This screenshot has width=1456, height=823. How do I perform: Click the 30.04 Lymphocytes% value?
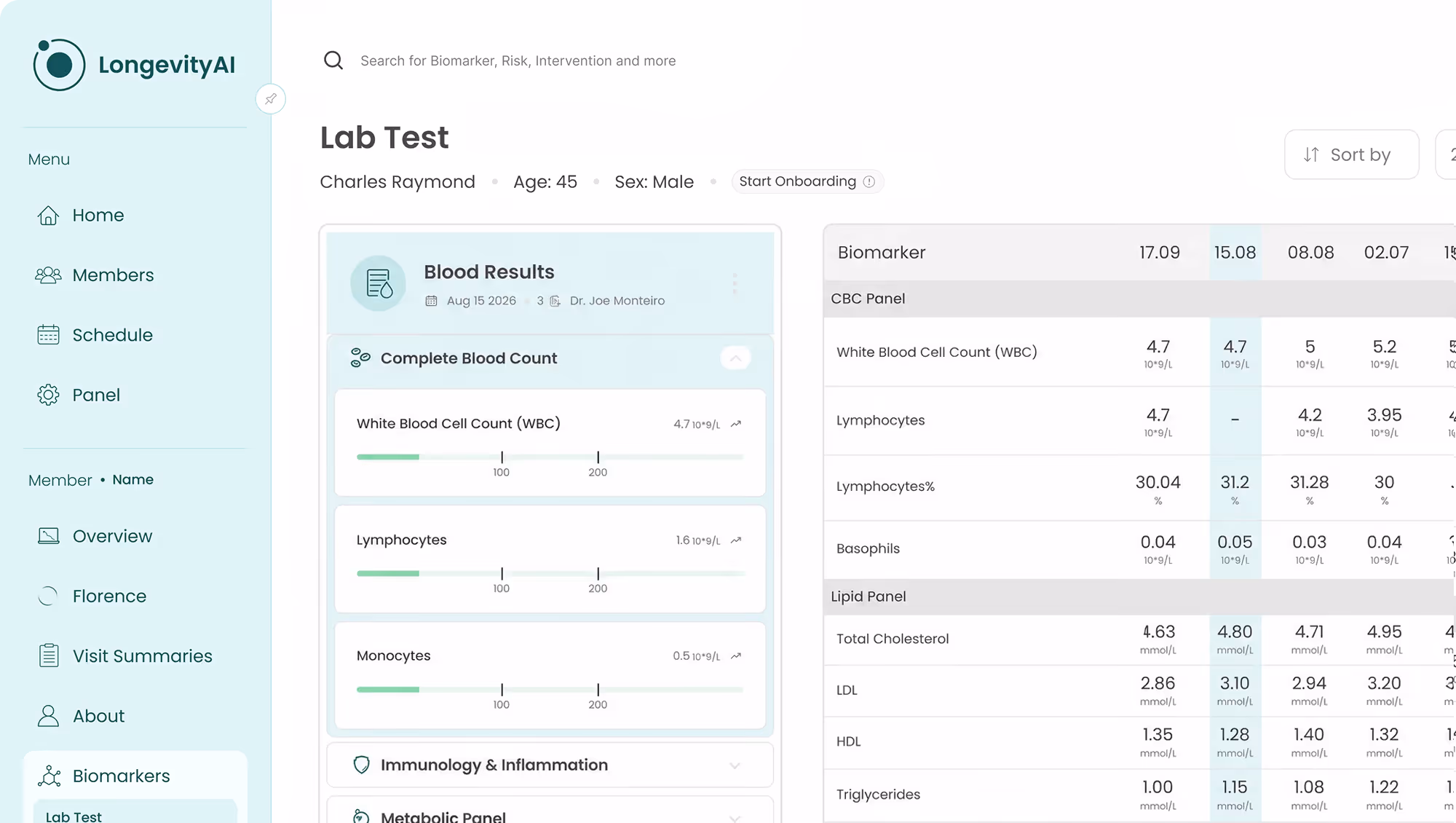click(x=1158, y=483)
